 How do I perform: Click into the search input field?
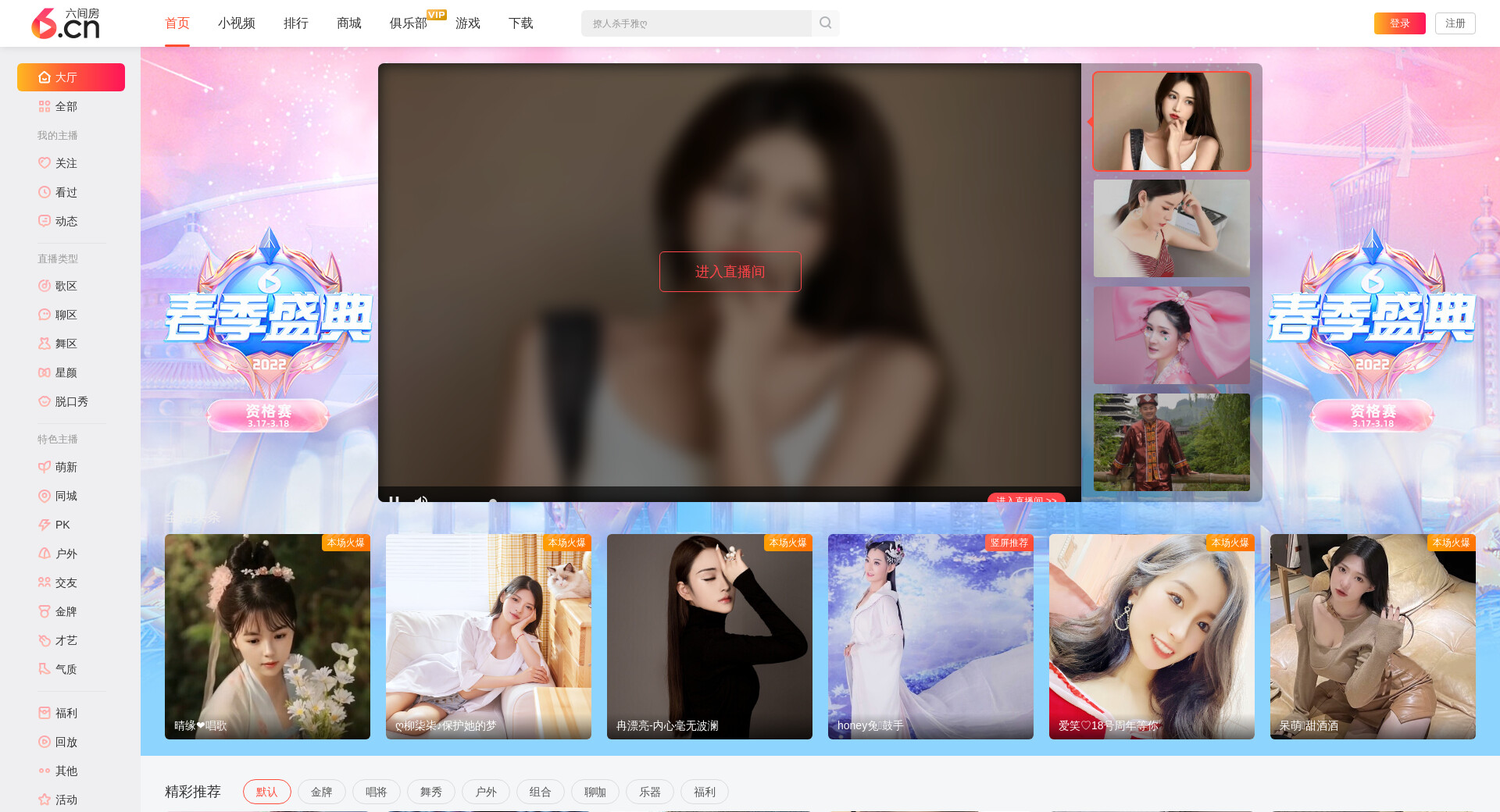[695, 23]
